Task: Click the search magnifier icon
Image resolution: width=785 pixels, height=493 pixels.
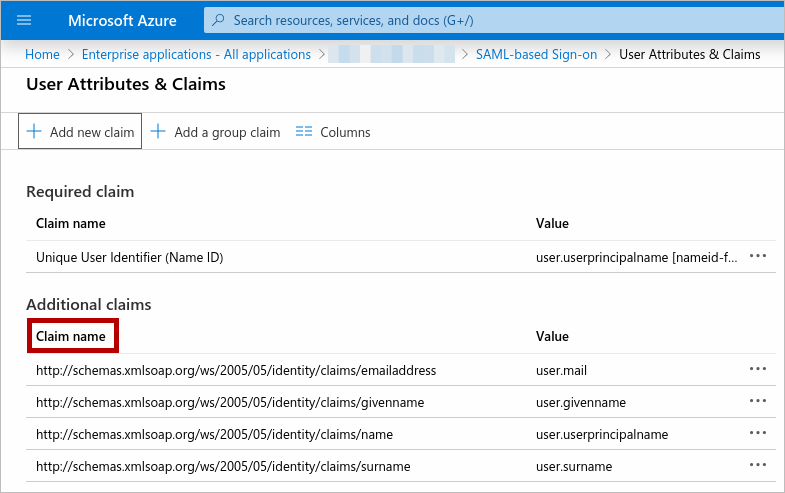Action: pyautogui.click(x=220, y=20)
